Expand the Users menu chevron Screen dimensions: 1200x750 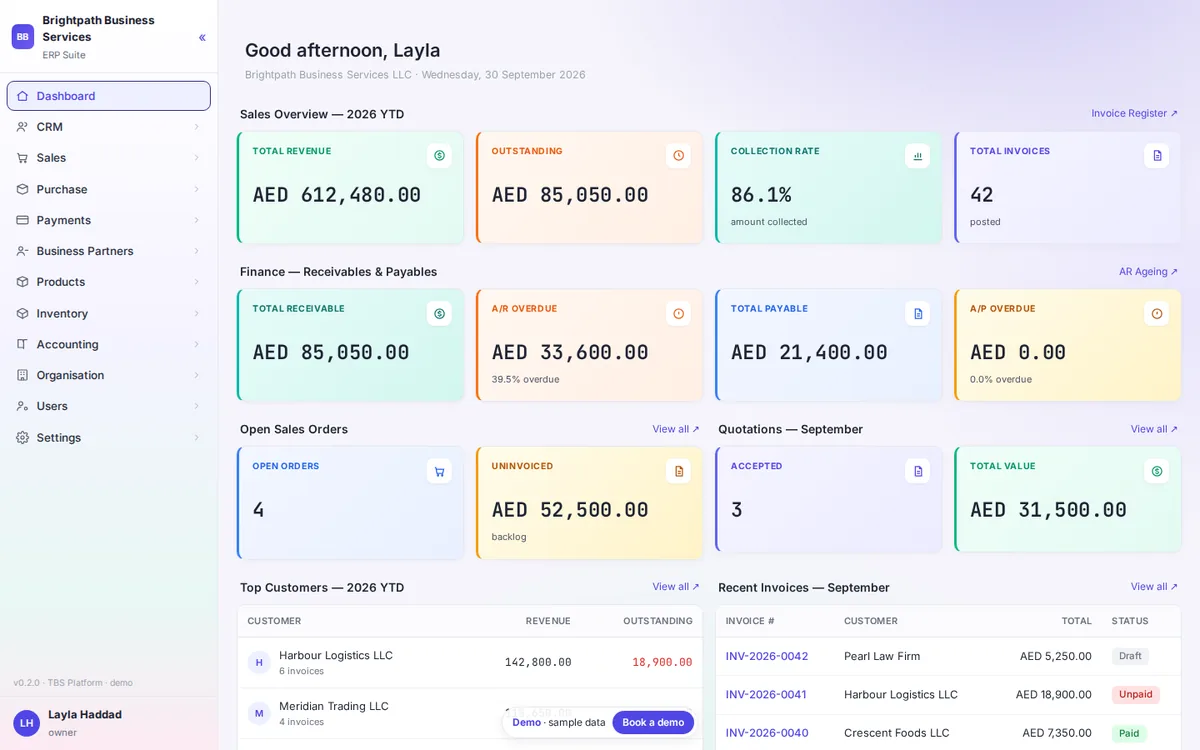pos(196,406)
